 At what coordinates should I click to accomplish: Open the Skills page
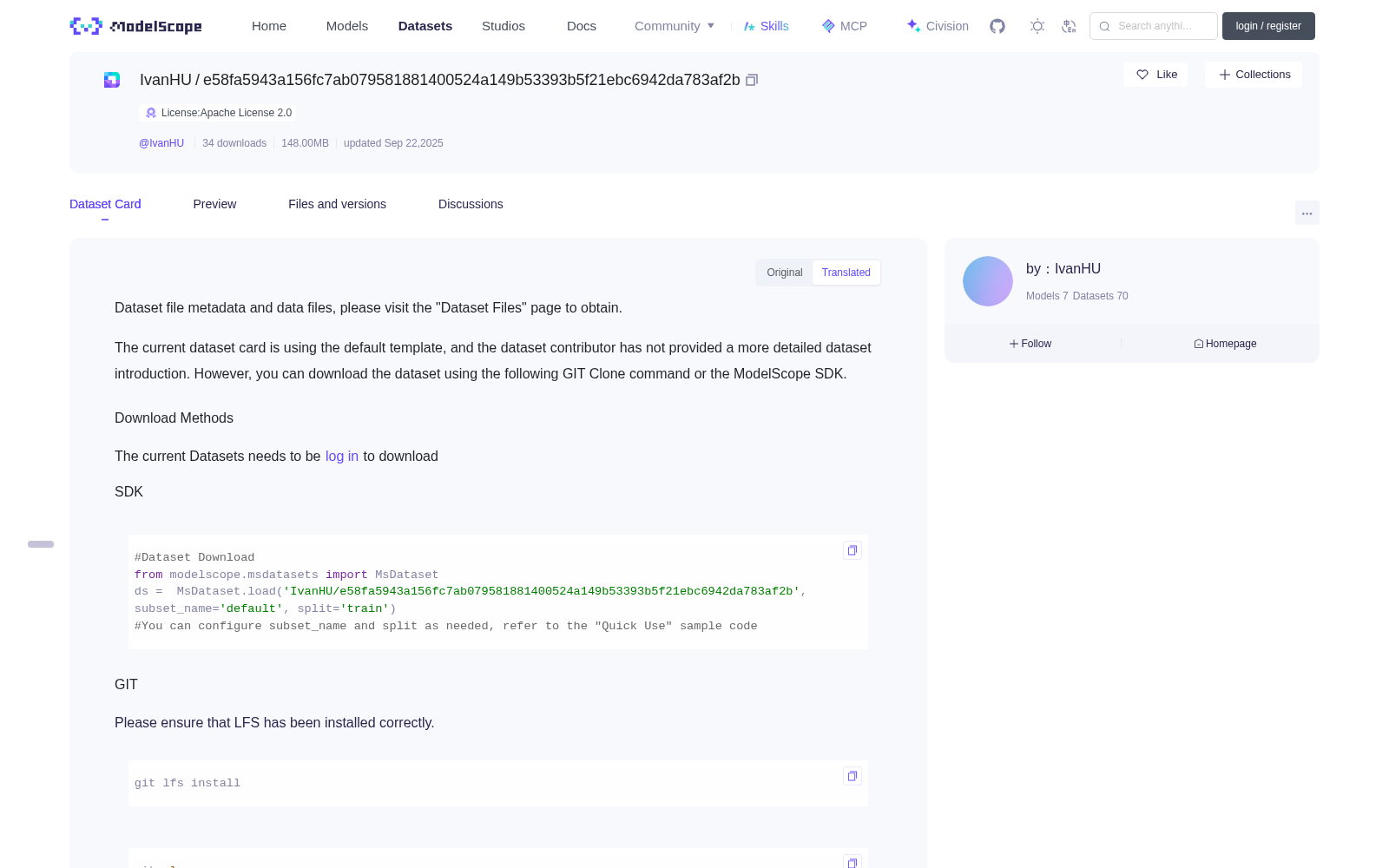[x=766, y=26]
